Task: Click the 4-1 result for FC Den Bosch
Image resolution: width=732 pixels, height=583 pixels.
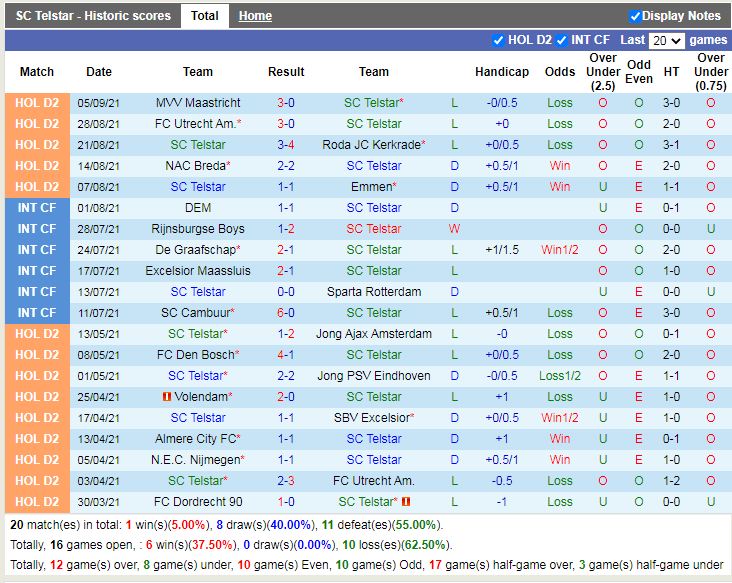Action: (285, 355)
